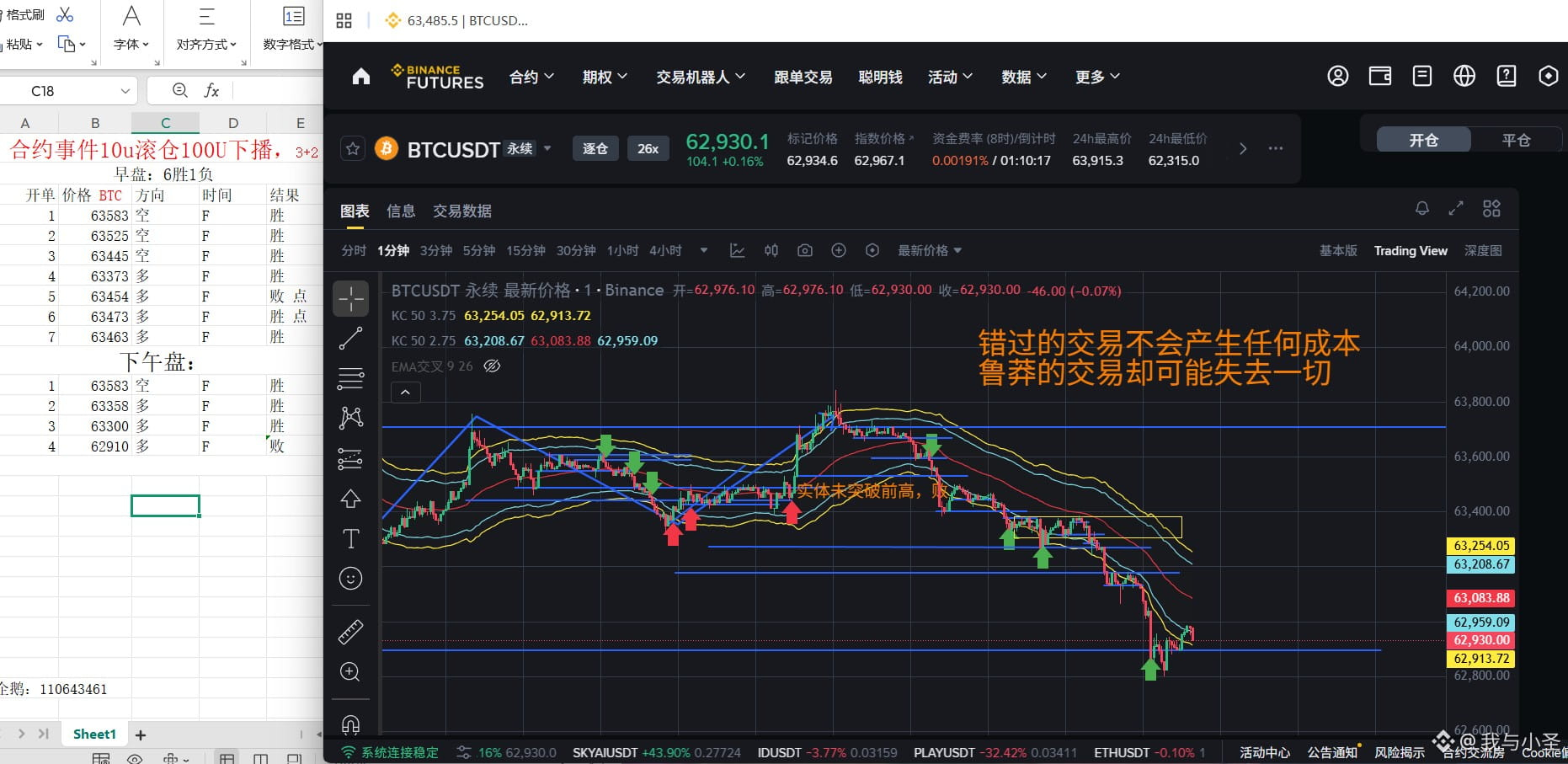Open the wallet icon in Binance header
This screenshot has width=1568, height=764.
point(1380,76)
